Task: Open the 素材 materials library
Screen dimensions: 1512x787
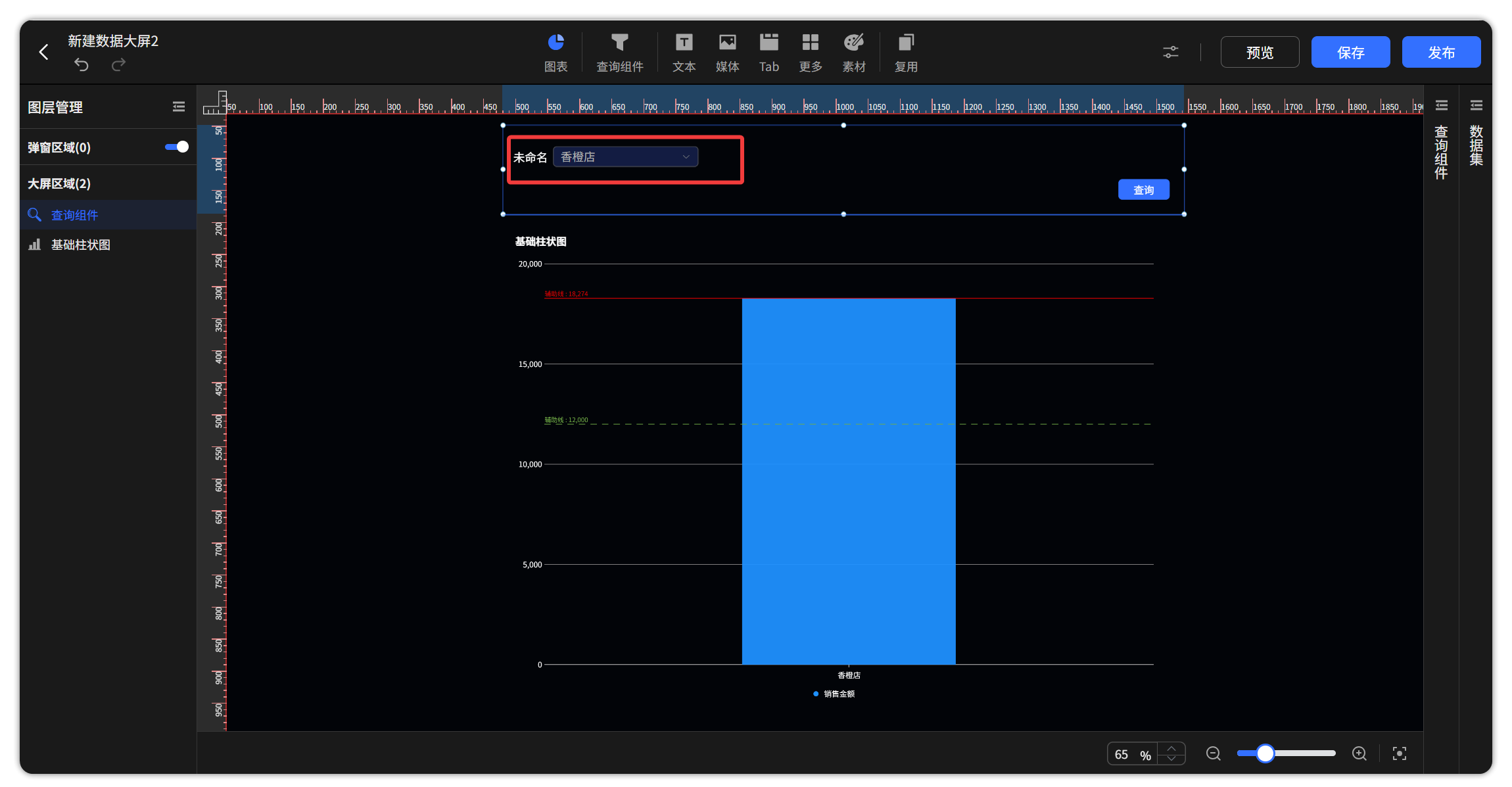Action: tap(854, 53)
